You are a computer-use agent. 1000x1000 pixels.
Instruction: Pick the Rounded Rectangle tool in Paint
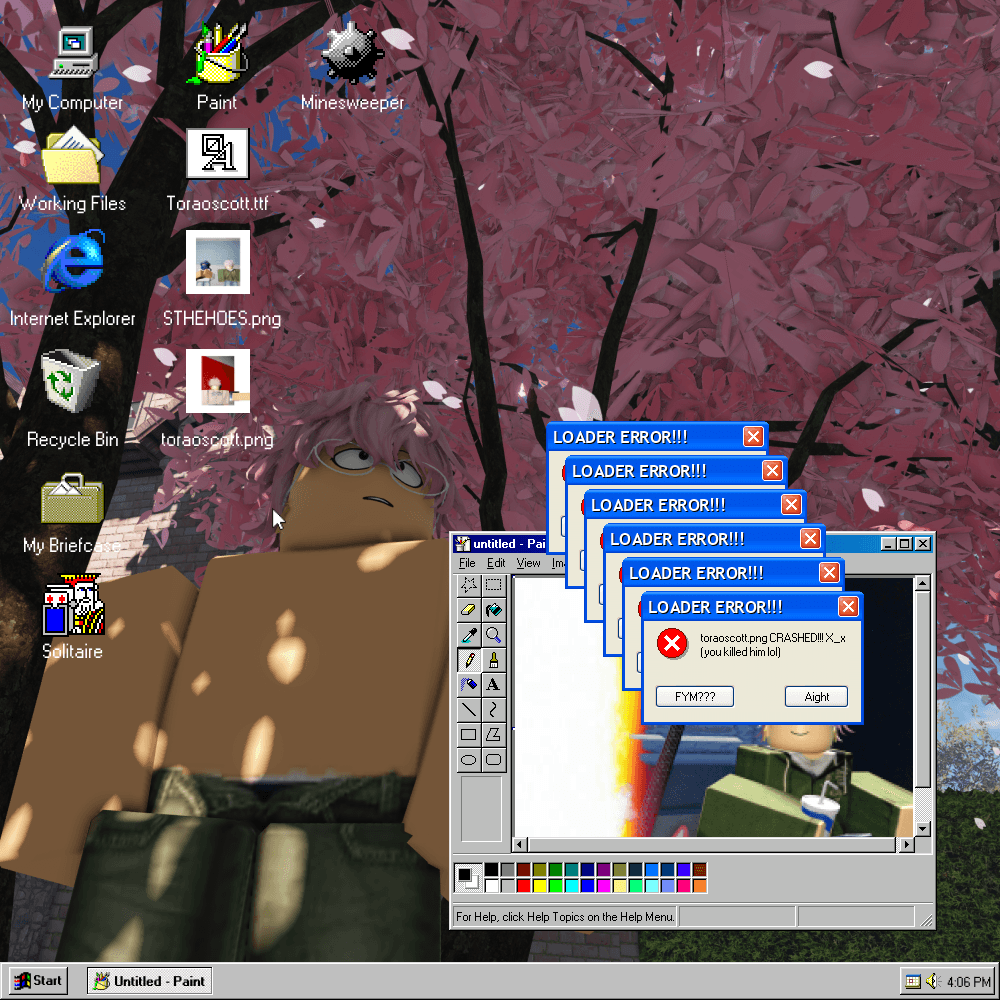tap(494, 759)
